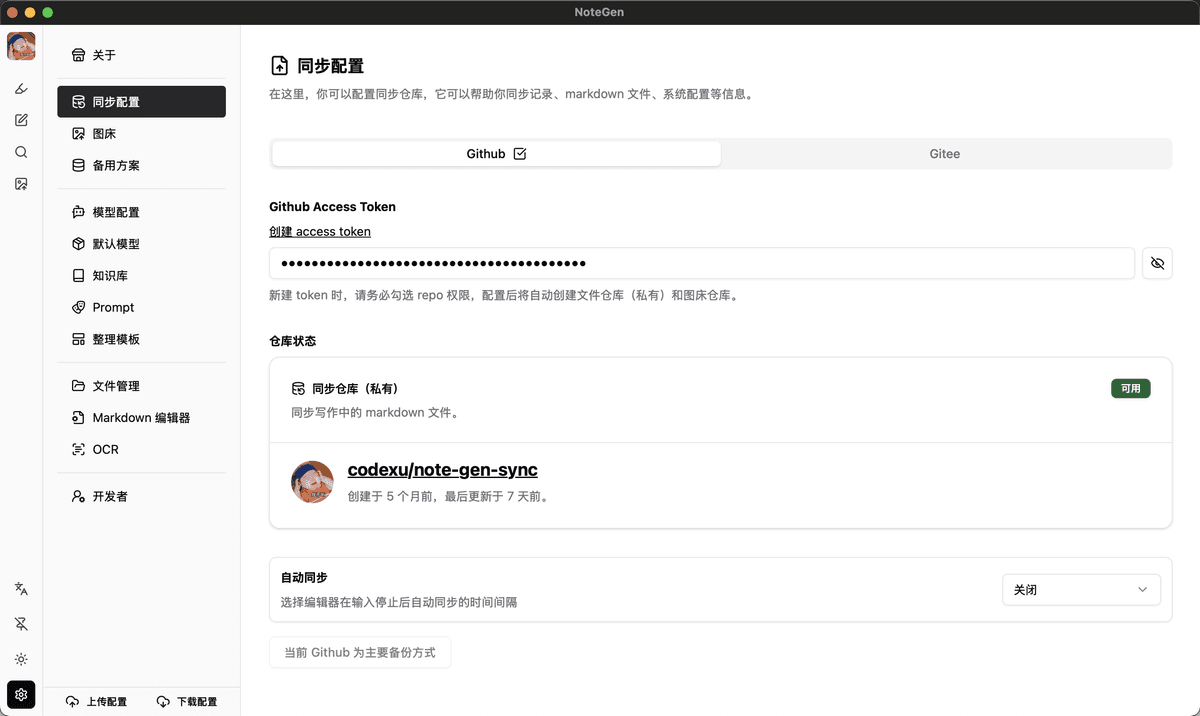Click the 创建 access token link
Image resolution: width=1200 pixels, height=716 pixels.
click(x=320, y=232)
